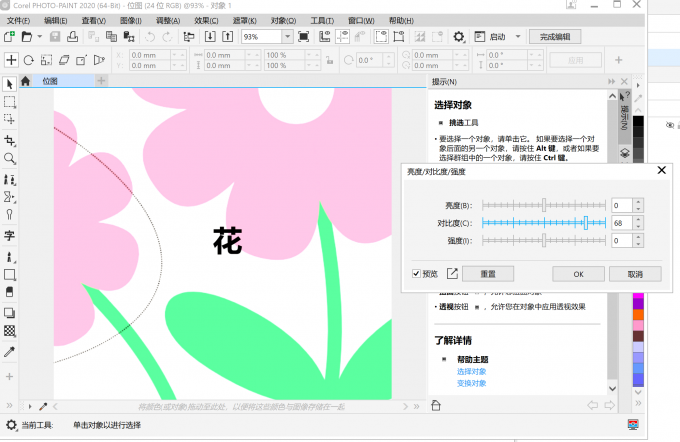Image resolution: width=680 pixels, height=442 pixels.
Task: Open the 图像(I) menu
Action: [x=131, y=21]
